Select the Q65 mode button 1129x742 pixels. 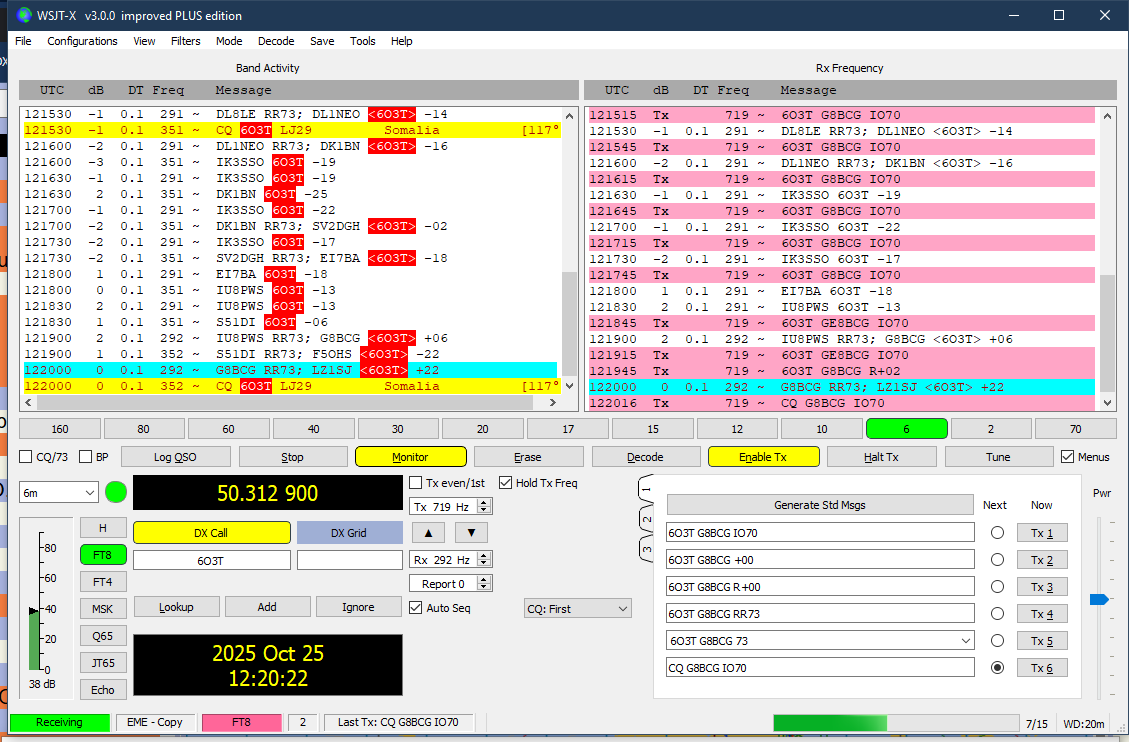point(102,635)
